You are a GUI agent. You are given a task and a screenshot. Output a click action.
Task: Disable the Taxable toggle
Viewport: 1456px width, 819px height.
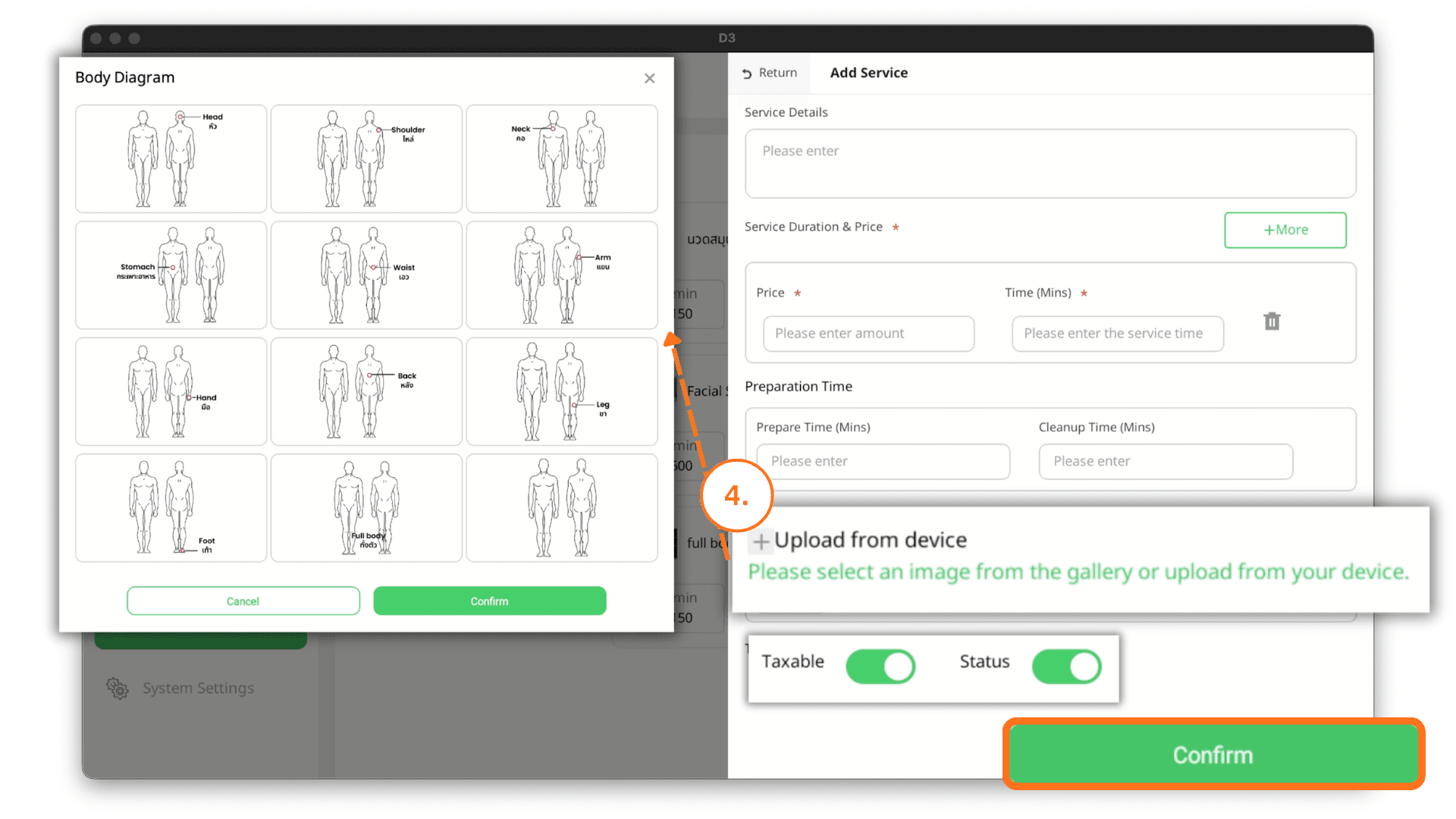tap(880, 667)
